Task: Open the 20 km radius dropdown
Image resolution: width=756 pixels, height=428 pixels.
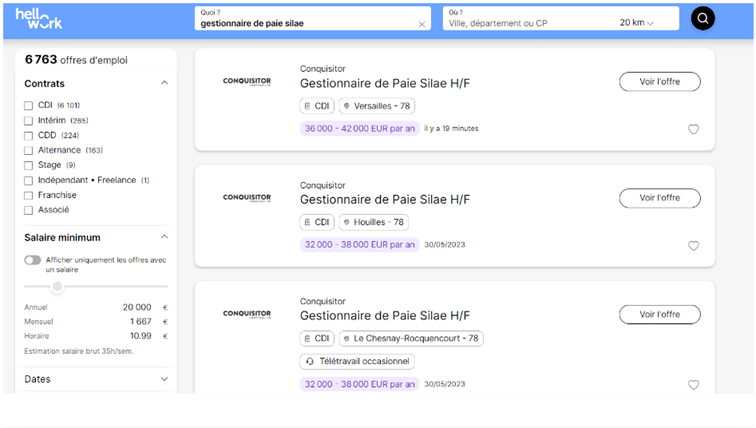Action: [636, 23]
